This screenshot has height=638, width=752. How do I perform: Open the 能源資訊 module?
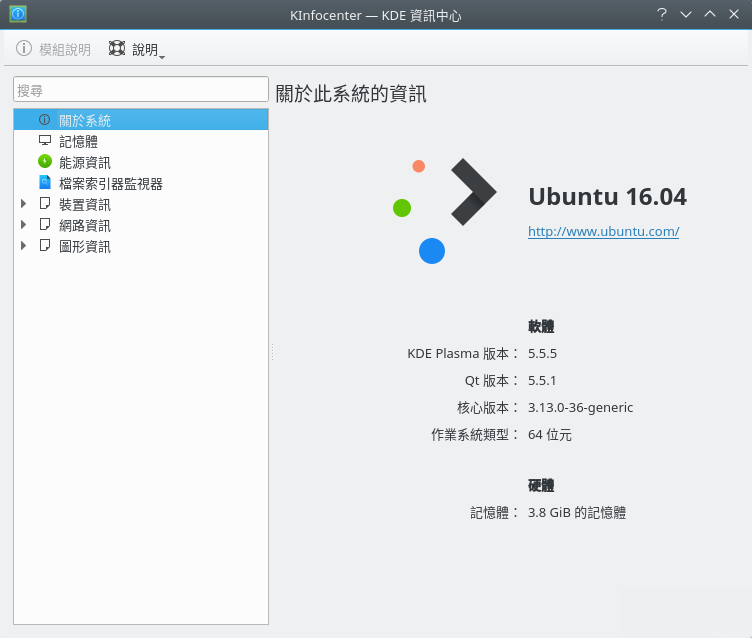click(x=141, y=162)
